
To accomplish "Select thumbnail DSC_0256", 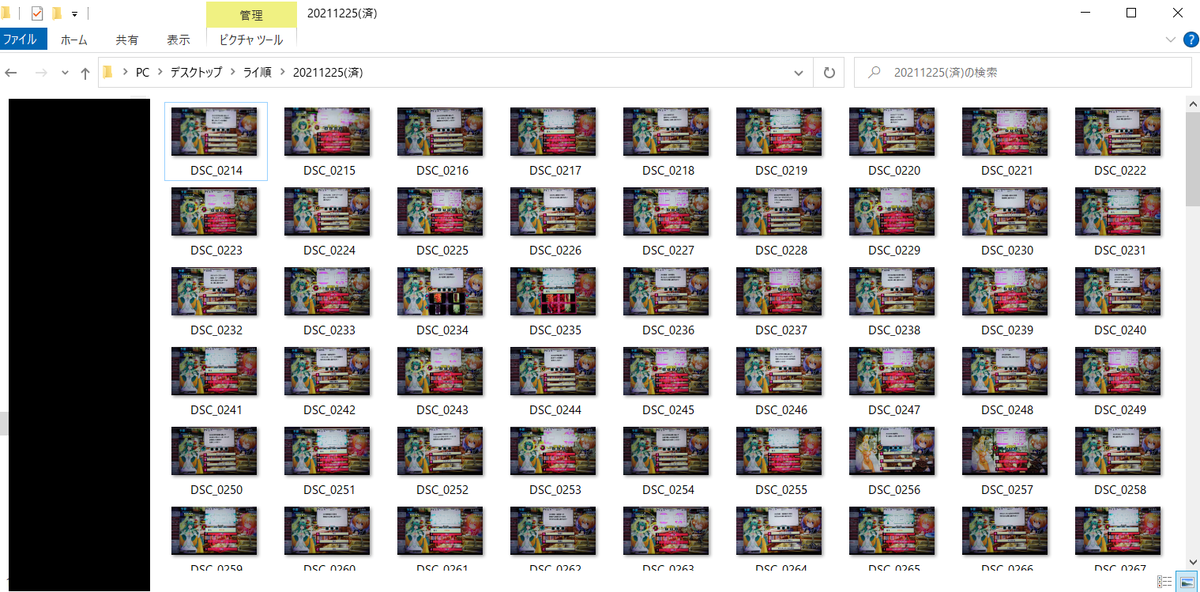I will pos(893,452).
